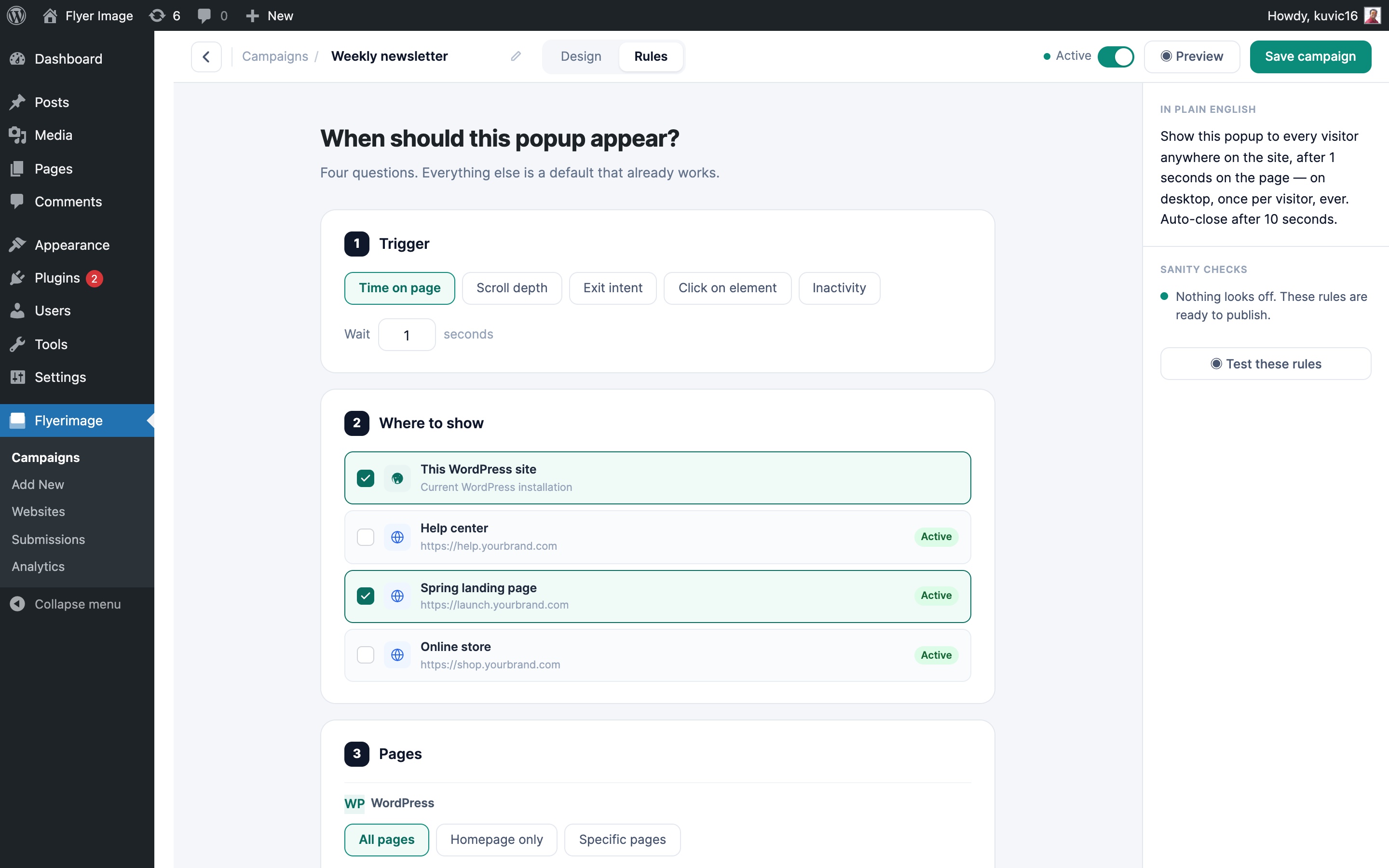Click the pencil icon to rename campaign
The width and height of the screenshot is (1389, 868).
(x=516, y=56)
